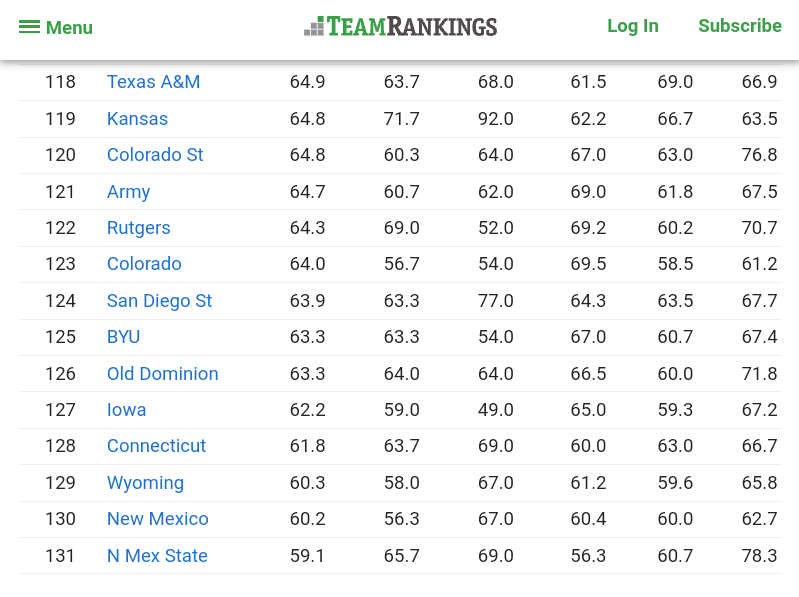
Task: Open the hamburger Menu icon
Action: [29, 27]
